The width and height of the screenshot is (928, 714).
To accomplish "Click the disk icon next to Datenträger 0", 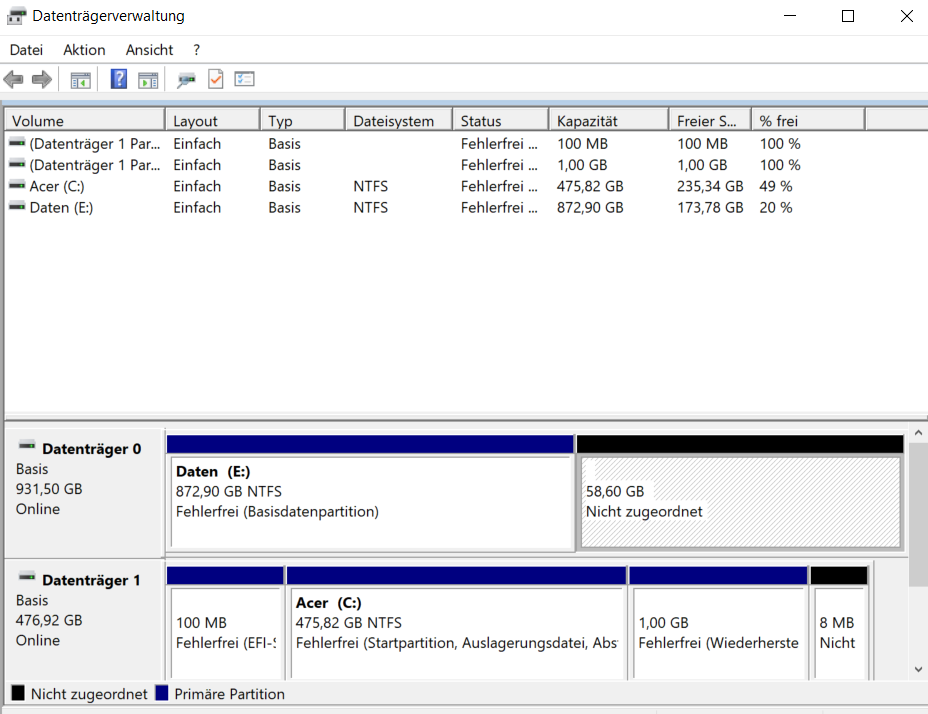I will tap(27, 445).
